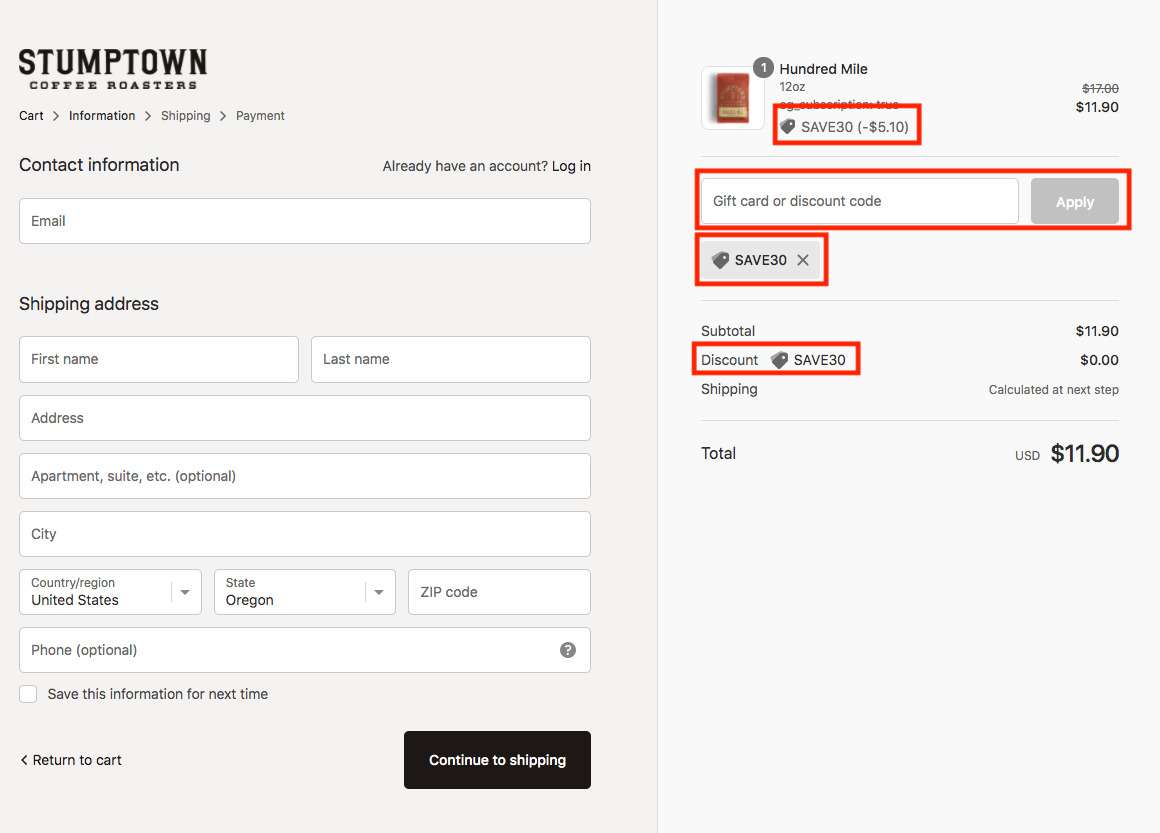Click the Stumptown Coffee Roasters logo
Viewport: 1160px width, 833px height.
coord(112,70)
